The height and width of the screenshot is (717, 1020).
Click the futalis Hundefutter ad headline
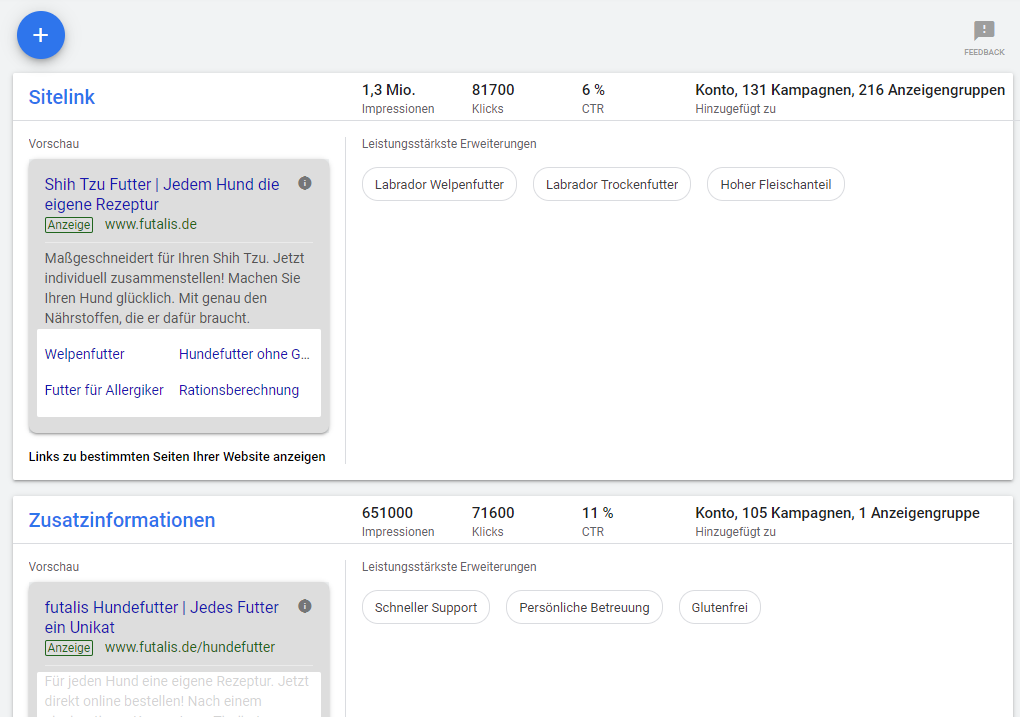[161, 617]
